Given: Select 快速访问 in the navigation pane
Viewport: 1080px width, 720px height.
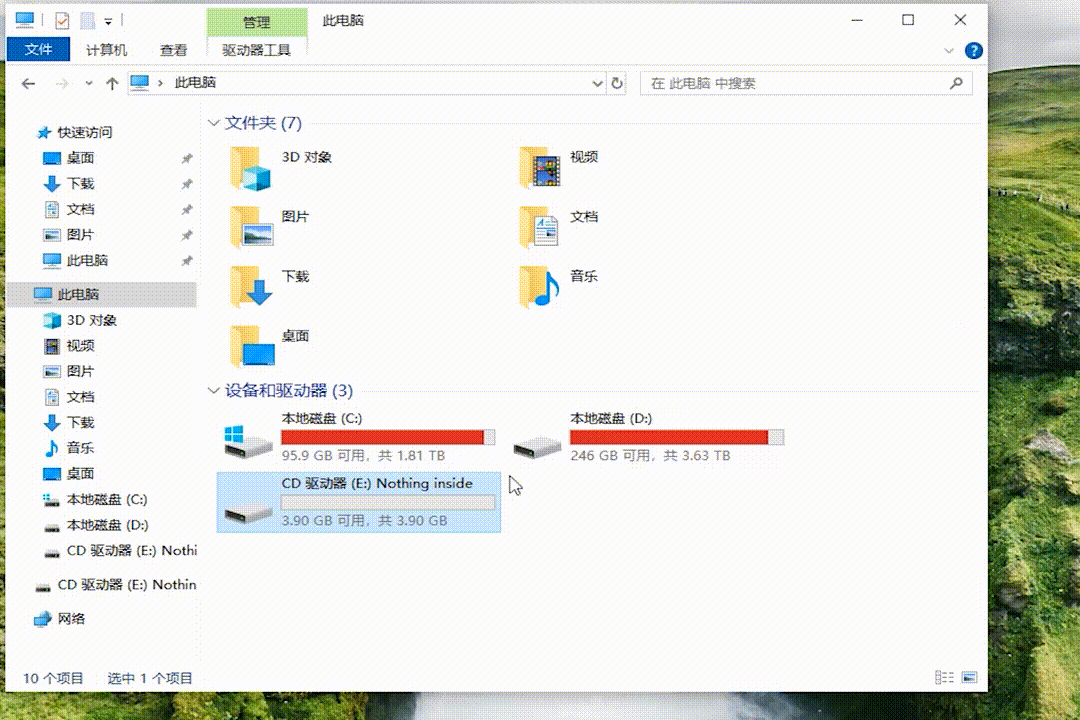Looking at the screenshot, I should (x=84, y=132).
